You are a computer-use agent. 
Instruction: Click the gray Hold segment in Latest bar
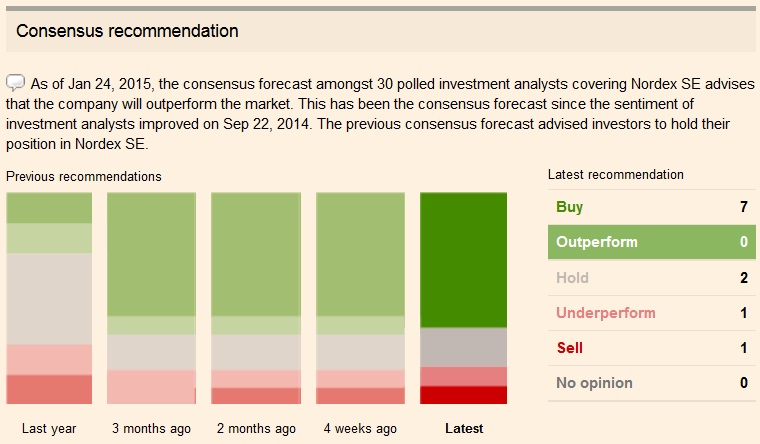click(464, 347)
